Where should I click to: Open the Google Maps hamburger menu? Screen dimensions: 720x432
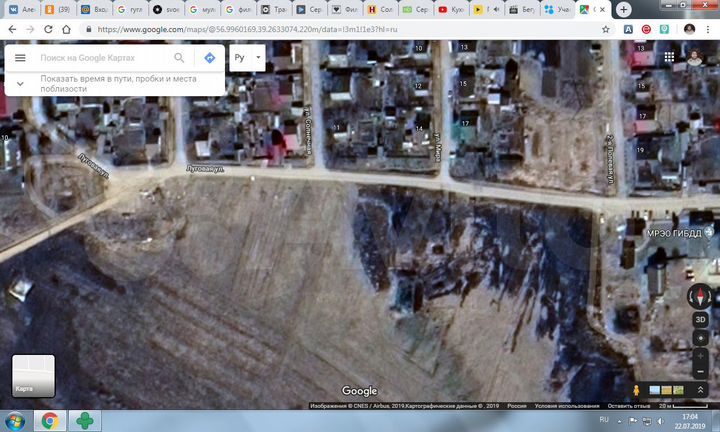(x=19, y=58)
